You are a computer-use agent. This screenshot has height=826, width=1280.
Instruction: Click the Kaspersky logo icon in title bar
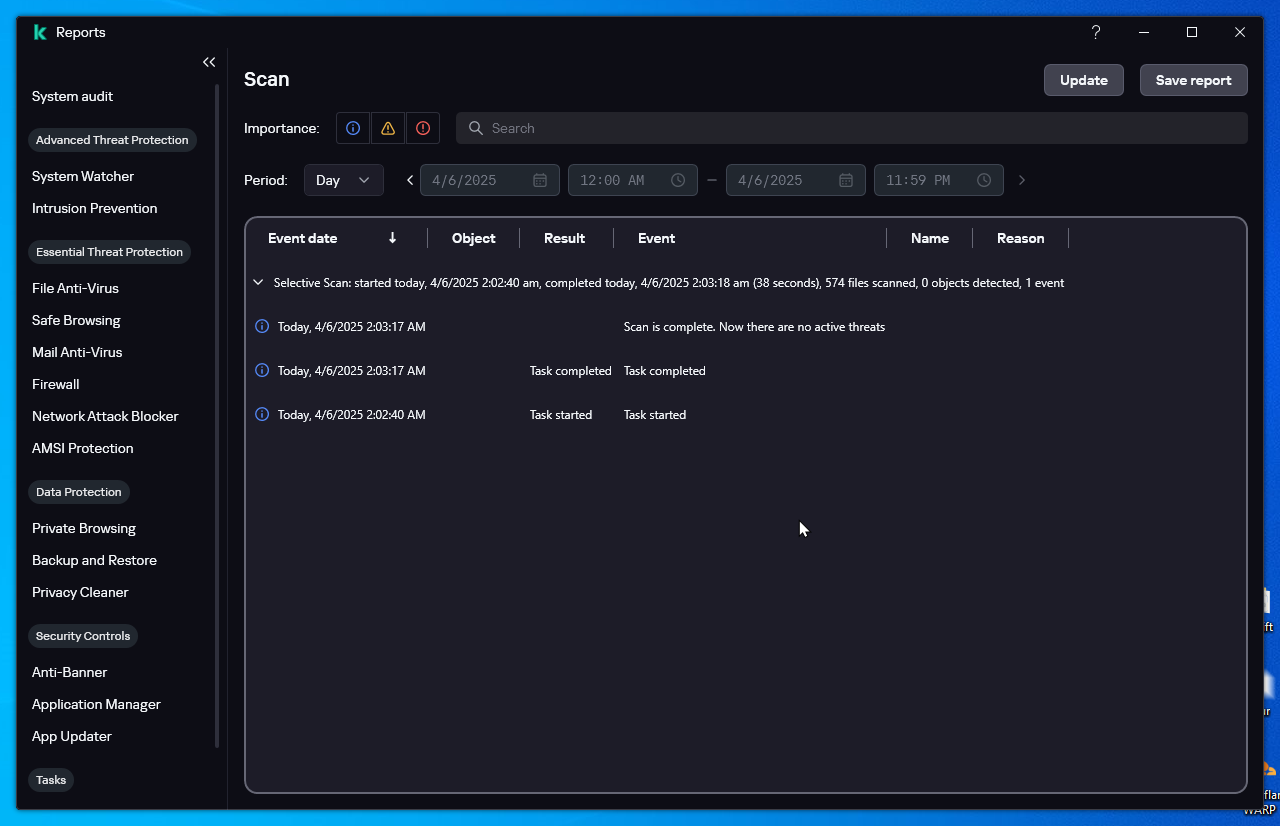tap(40, 32)
